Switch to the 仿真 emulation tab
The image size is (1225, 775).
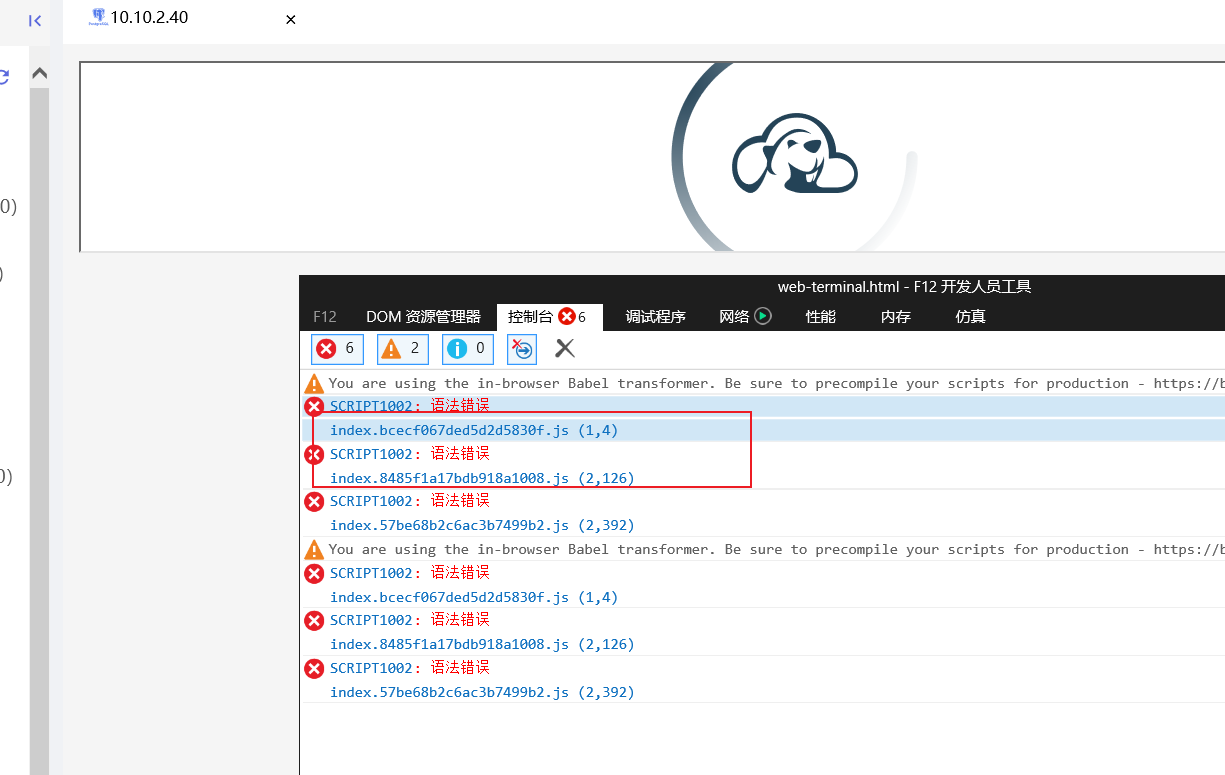click(970, 317)
